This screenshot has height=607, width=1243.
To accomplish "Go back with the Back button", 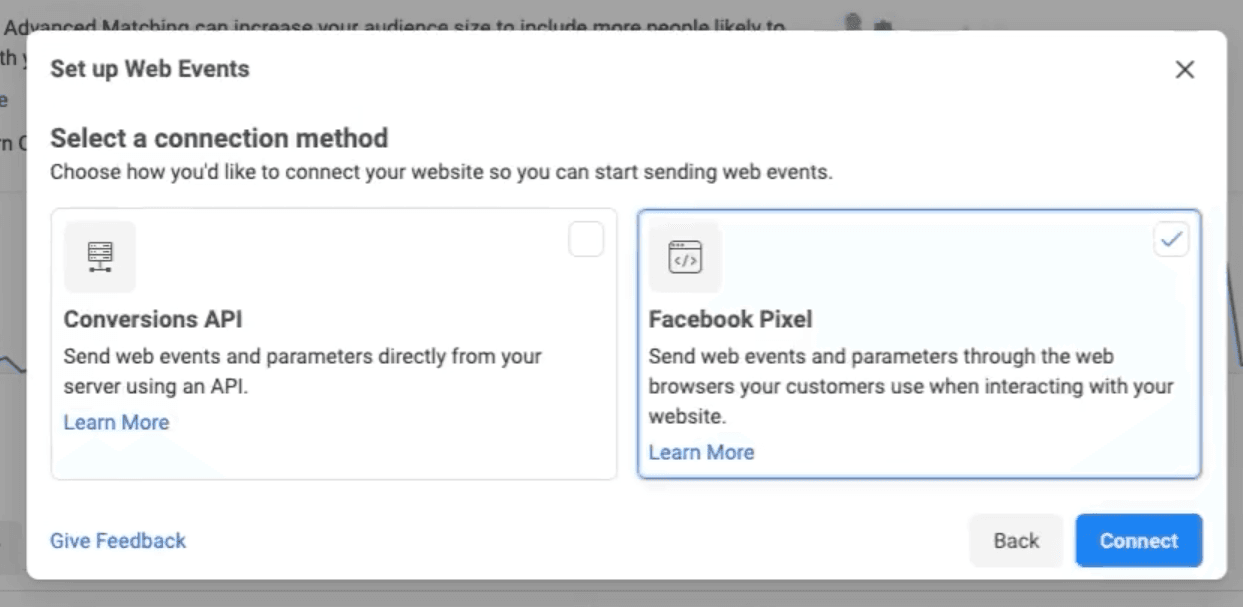I will click(x=1016, y=541).
